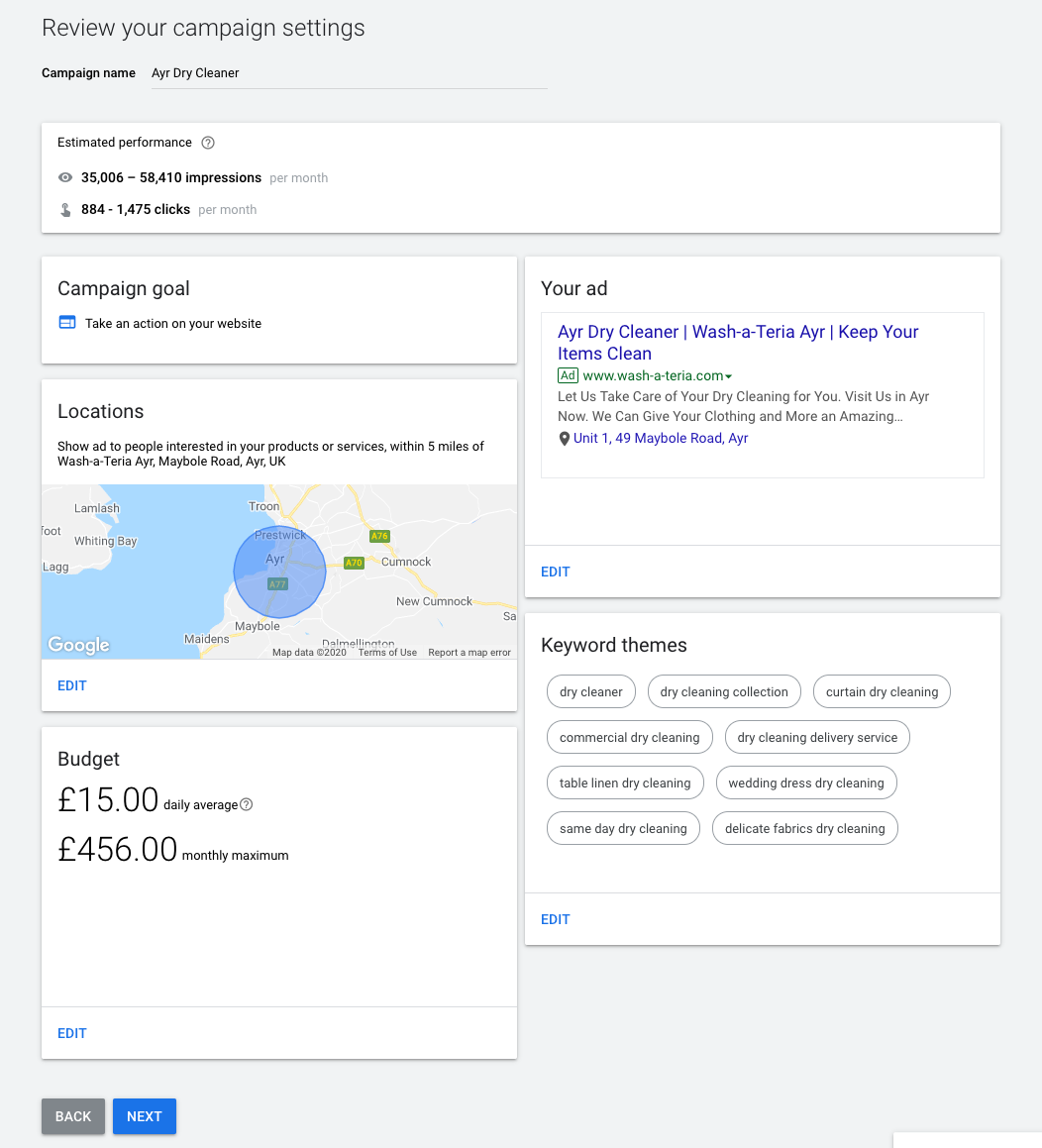Click the BACK button
The image size is (1042, 1148).
pyautogui.click(x=73, y=1116)
